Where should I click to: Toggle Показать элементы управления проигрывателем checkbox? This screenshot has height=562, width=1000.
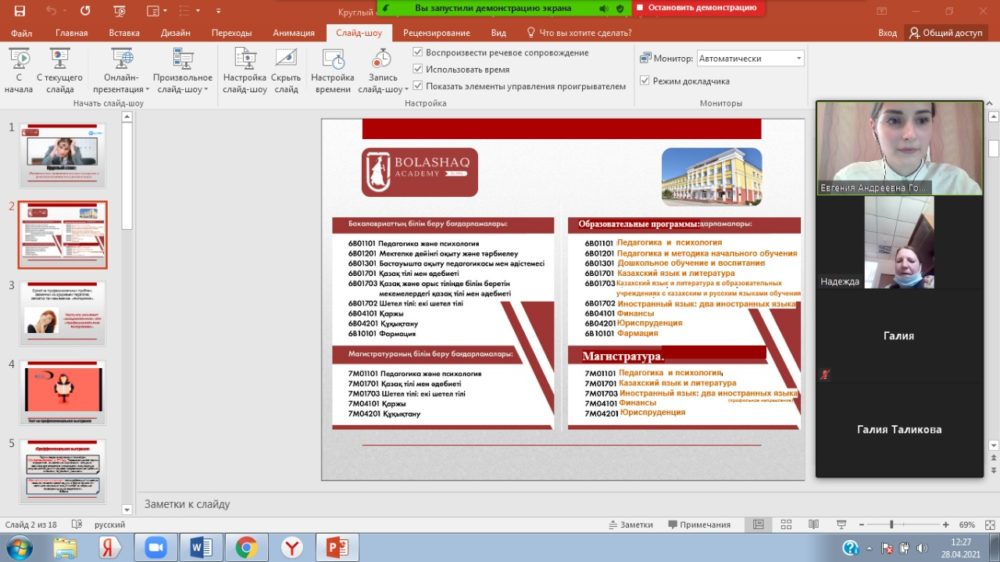pyautogui.click(x=418, y=85)
